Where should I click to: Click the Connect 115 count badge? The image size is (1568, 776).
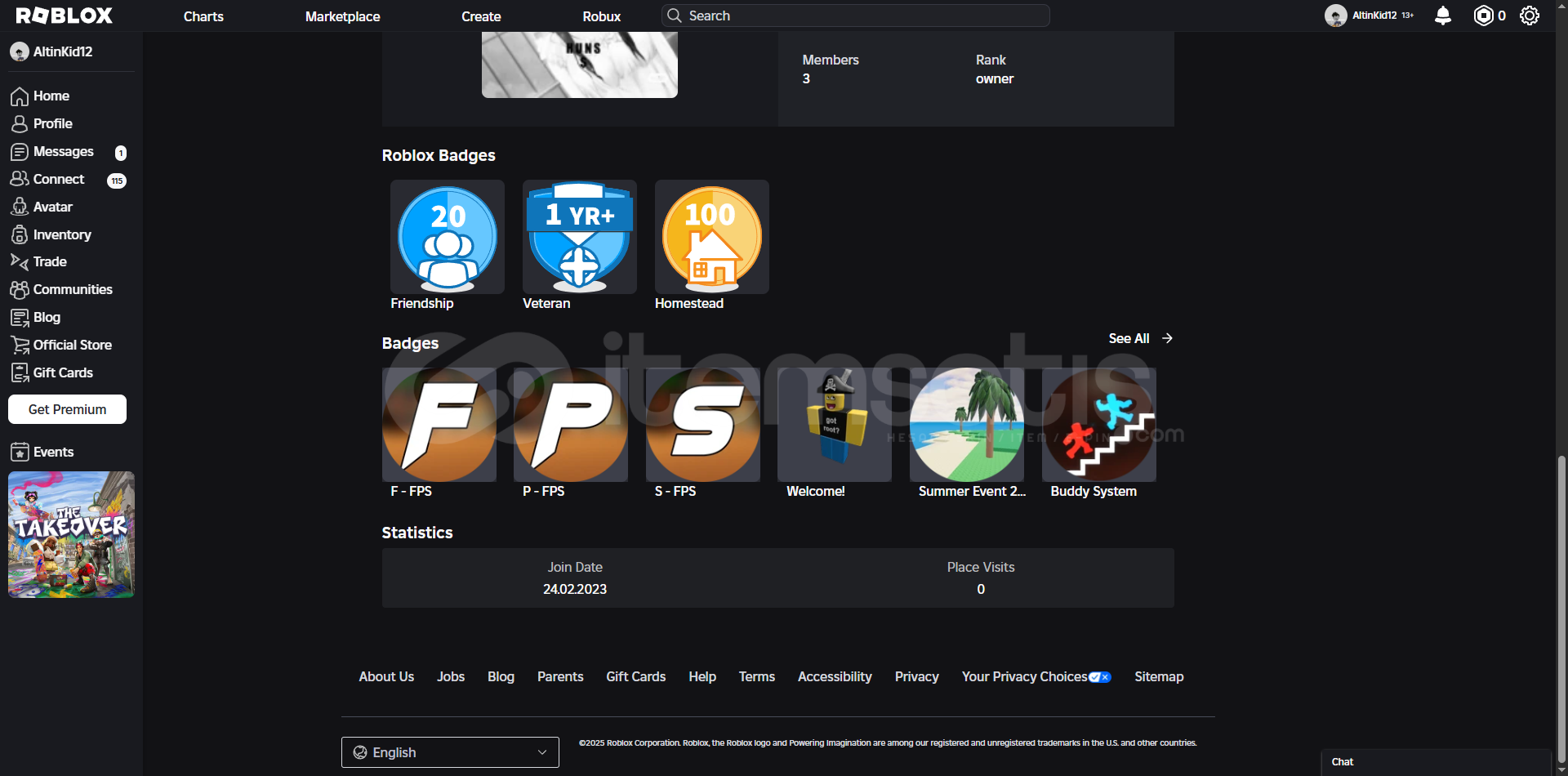117,181
